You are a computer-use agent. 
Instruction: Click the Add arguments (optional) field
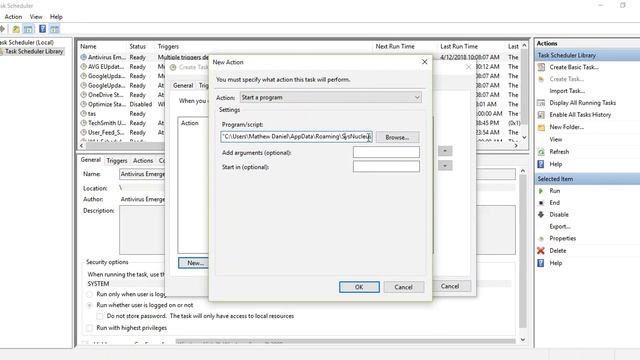click(x=386, y=152)
